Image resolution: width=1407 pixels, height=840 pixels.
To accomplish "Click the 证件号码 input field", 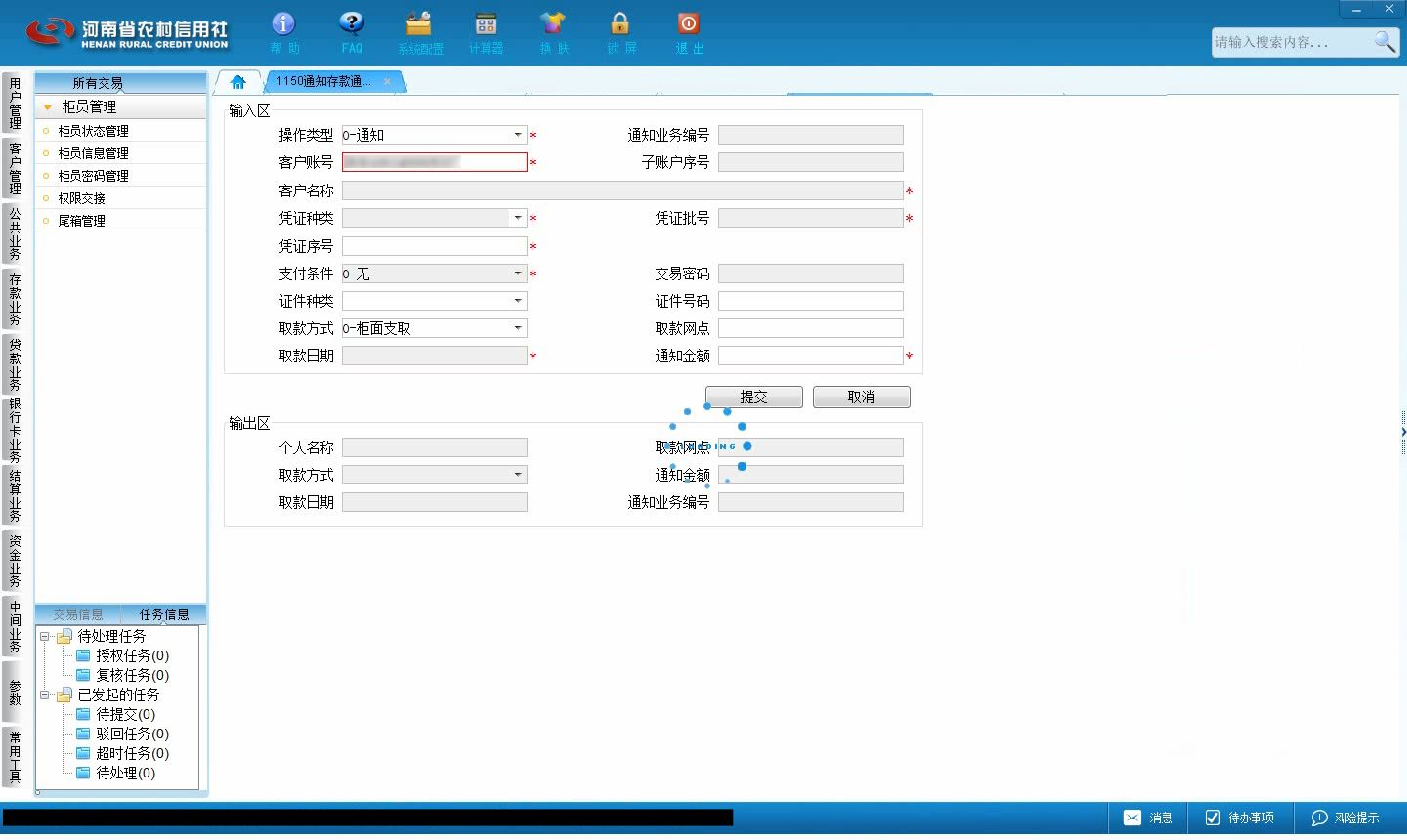I will 811,301.
